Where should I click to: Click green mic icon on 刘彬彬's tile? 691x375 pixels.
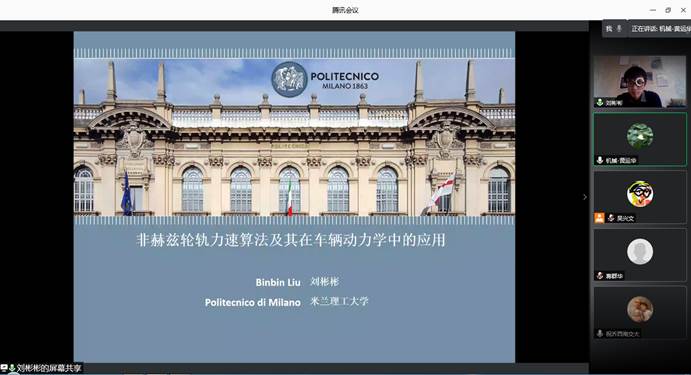[599, 102]
